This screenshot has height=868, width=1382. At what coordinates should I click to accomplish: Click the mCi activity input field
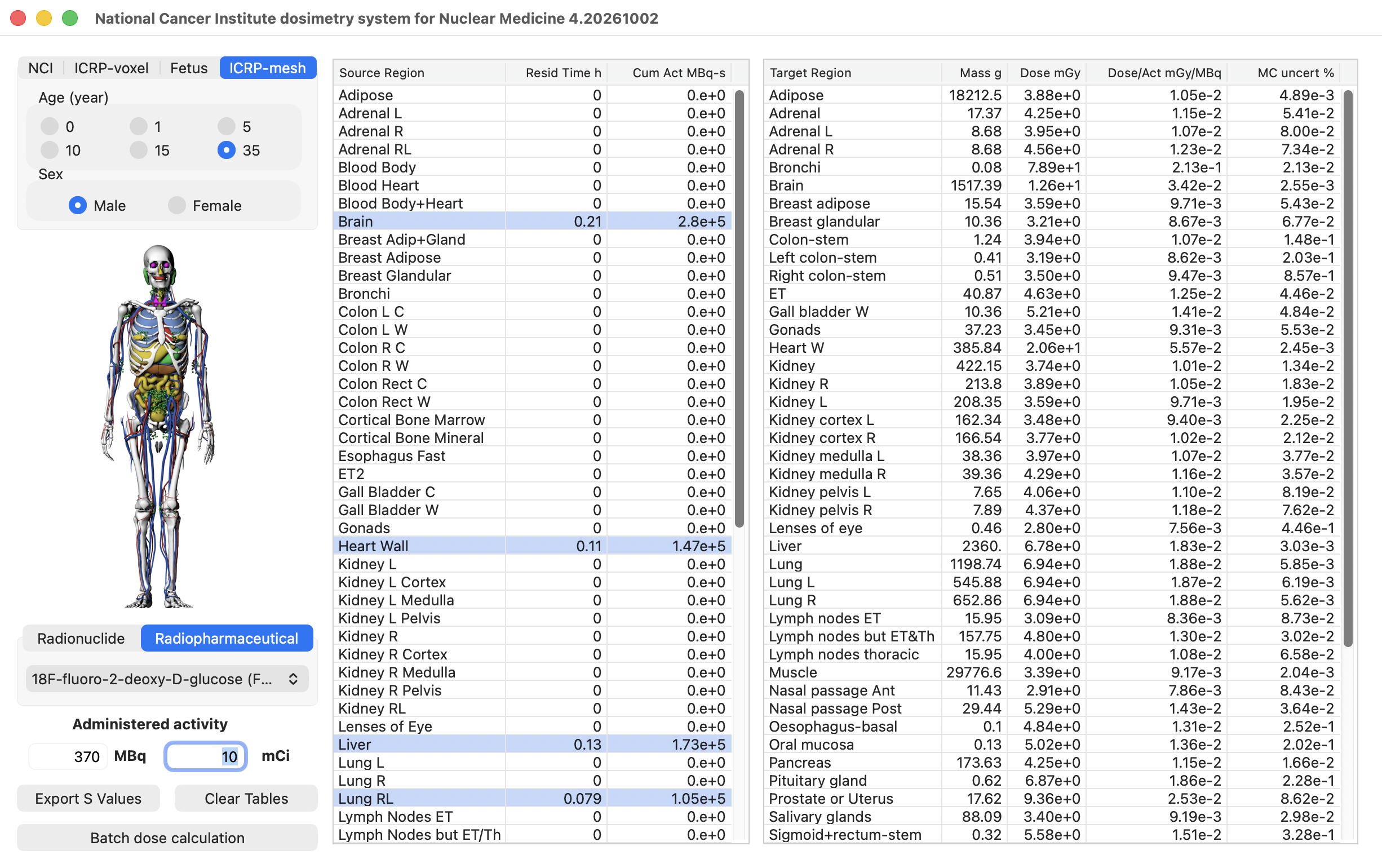tap(206, 756)
